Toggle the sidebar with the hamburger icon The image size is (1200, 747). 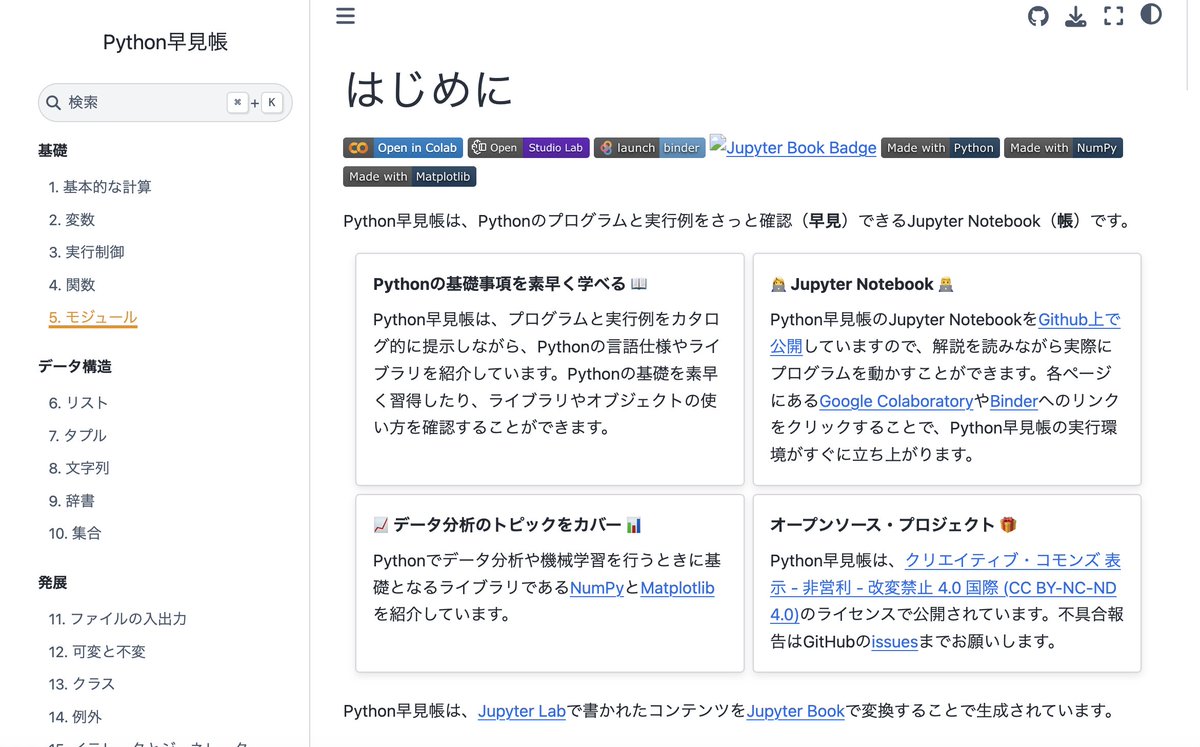(345, 16)
